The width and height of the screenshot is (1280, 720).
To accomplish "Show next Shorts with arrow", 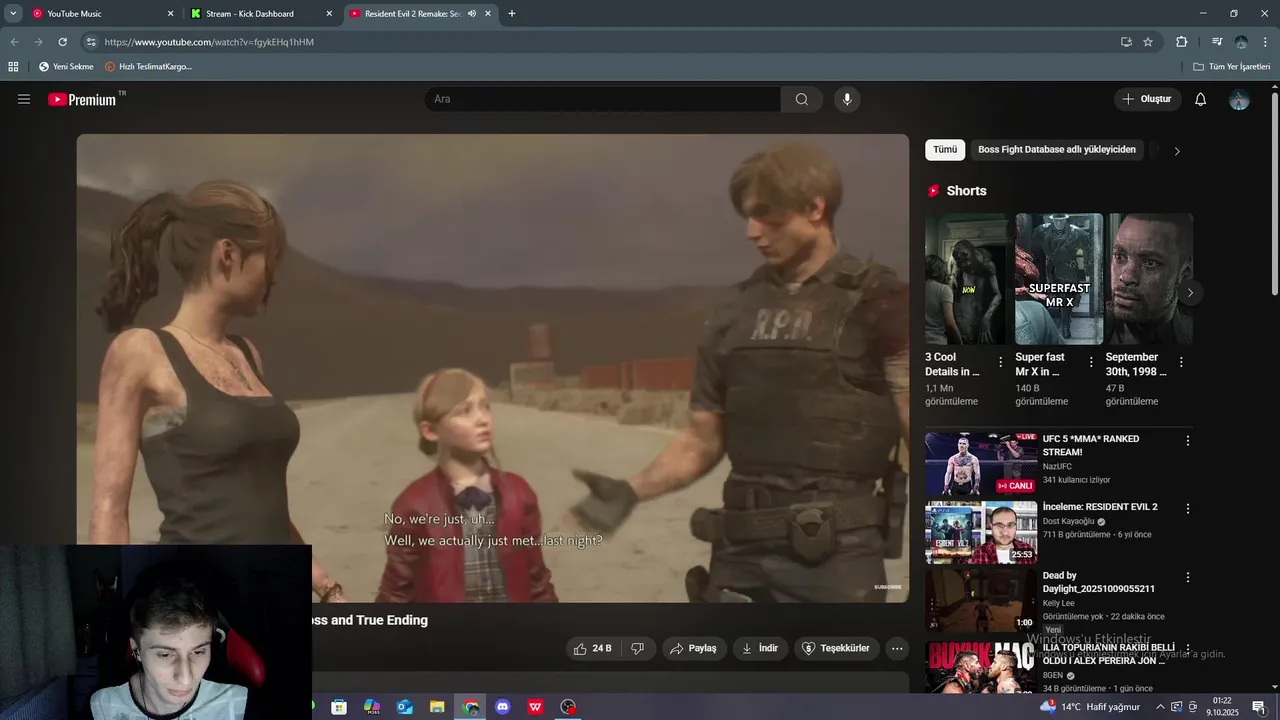I will point(1190,293).
